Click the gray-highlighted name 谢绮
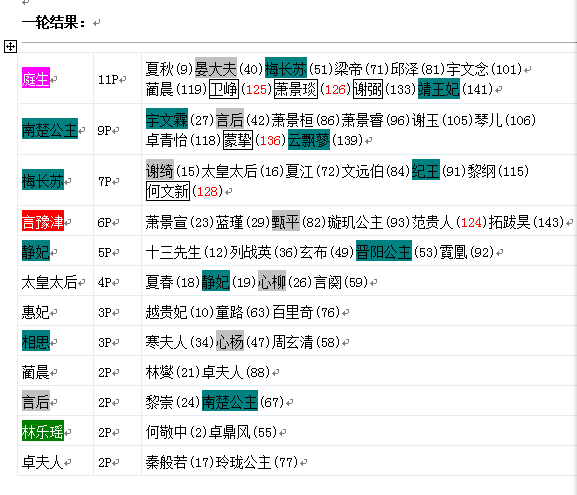Image resolution: width=577 pixels, height=495 pixels. (160, 171)
